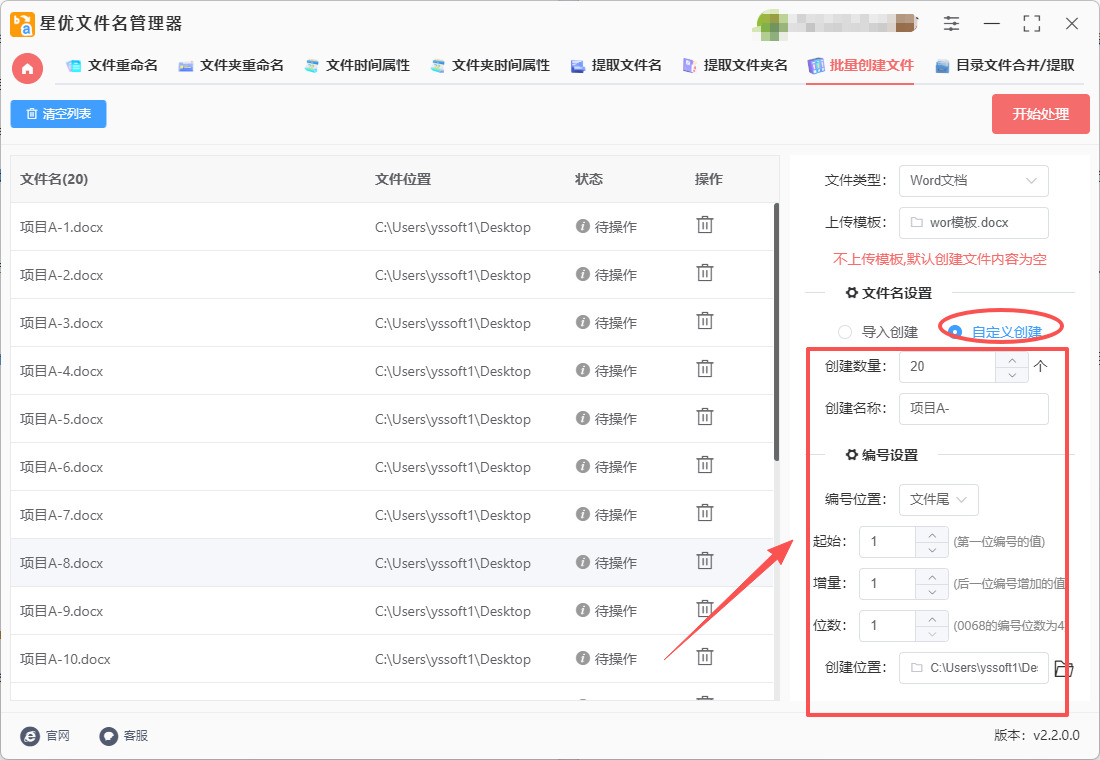This screenshot has height=760, width=1100.
Task: Delete the 项目A-6.docx row
Action: (704, 465)
